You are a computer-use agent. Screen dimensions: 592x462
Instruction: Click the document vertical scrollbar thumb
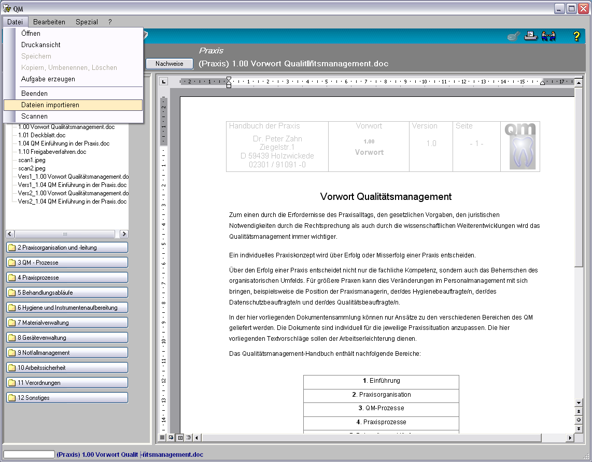[578, 177]
